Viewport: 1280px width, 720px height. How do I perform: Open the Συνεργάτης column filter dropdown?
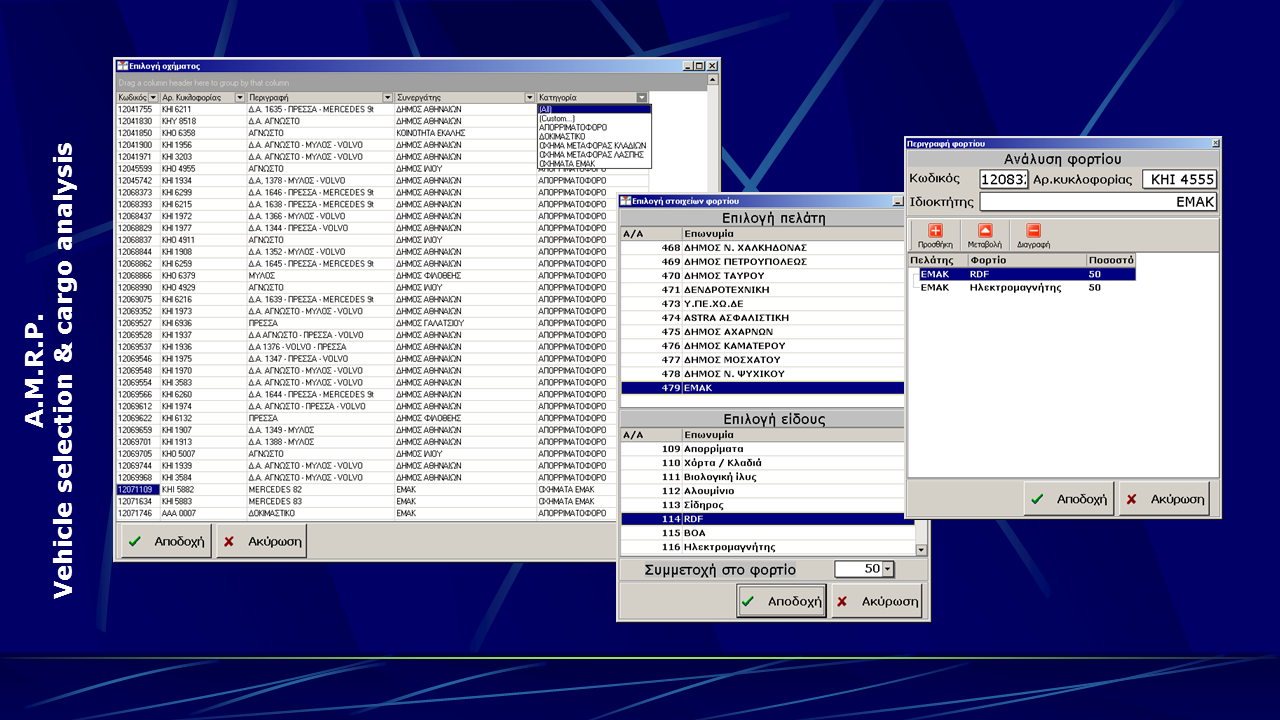point(530,98)
